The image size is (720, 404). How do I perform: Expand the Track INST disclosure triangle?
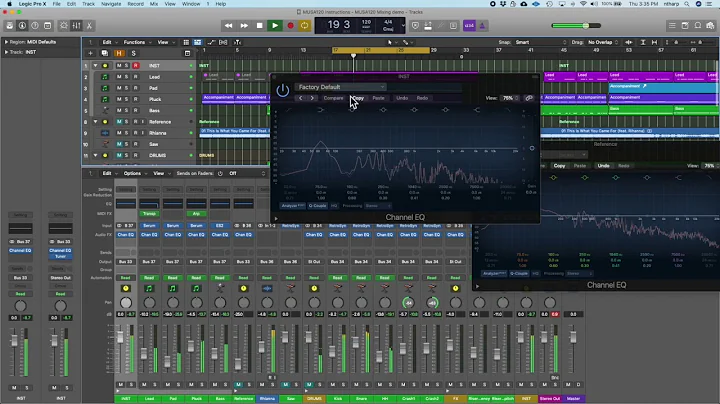tap(6, 52)
